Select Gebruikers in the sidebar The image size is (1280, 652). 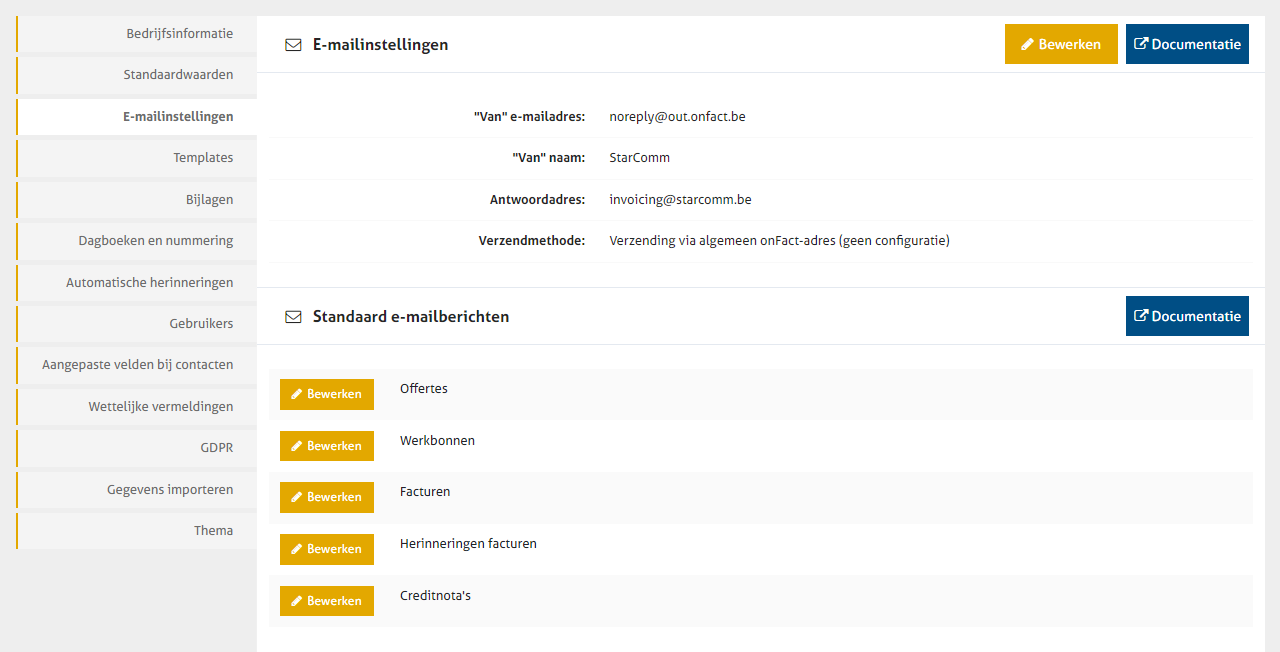[x=201, y=324]
